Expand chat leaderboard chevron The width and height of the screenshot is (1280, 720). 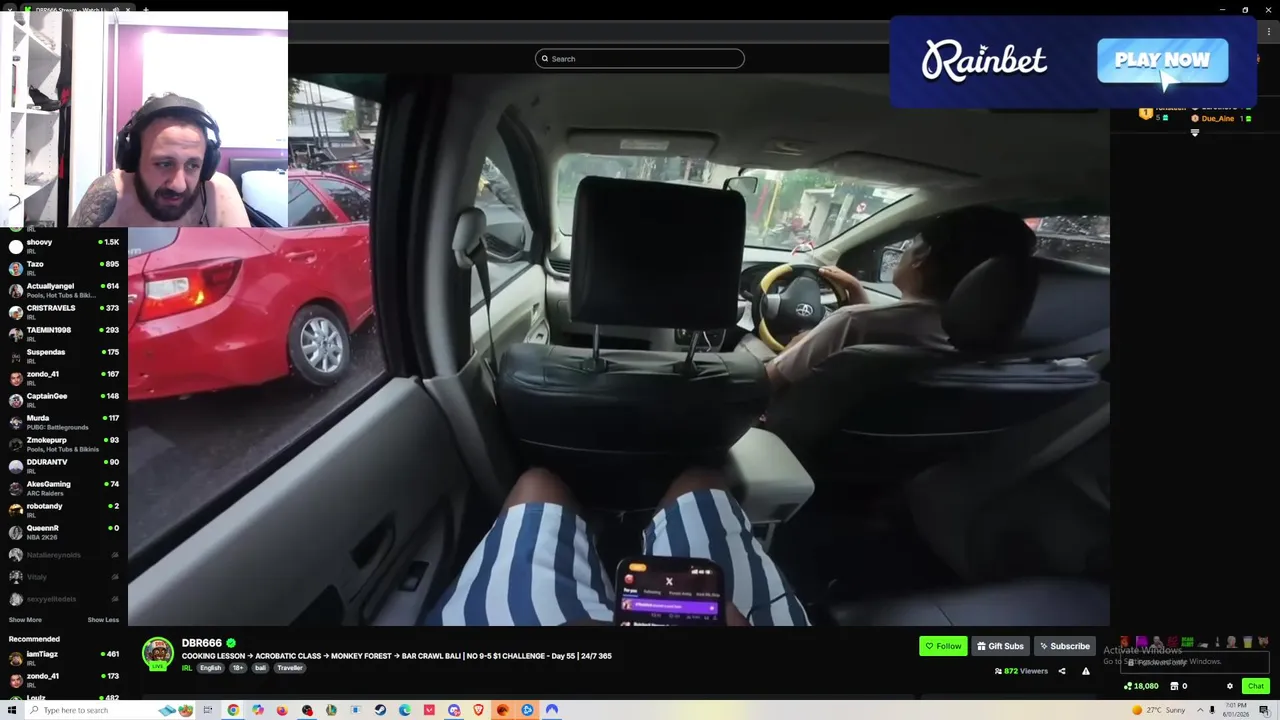(x=1195, y=133)
